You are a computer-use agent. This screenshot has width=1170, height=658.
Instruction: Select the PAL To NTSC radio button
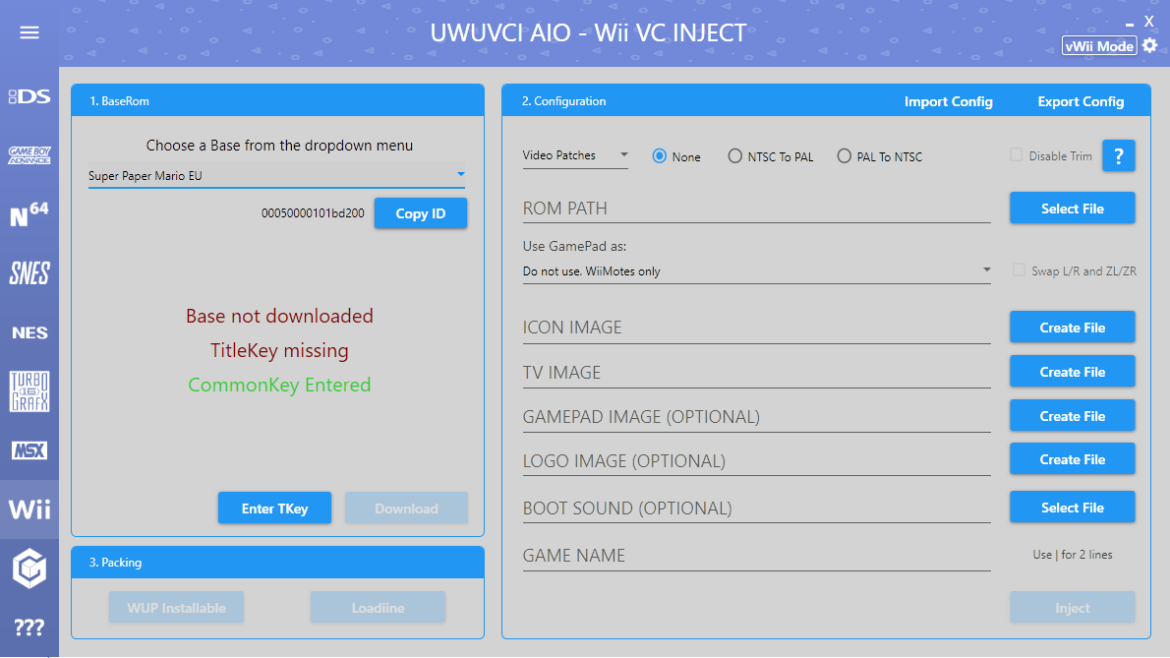[844, 156]
